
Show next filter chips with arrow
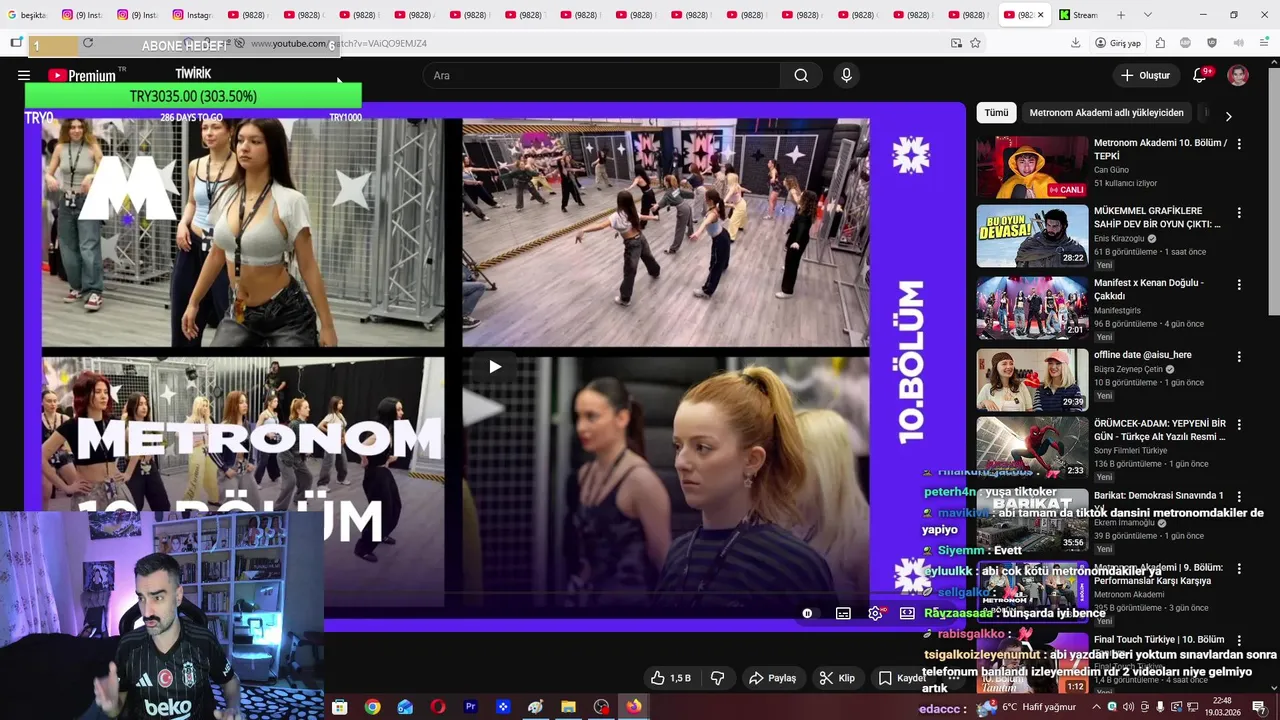tap(1228, 116)
